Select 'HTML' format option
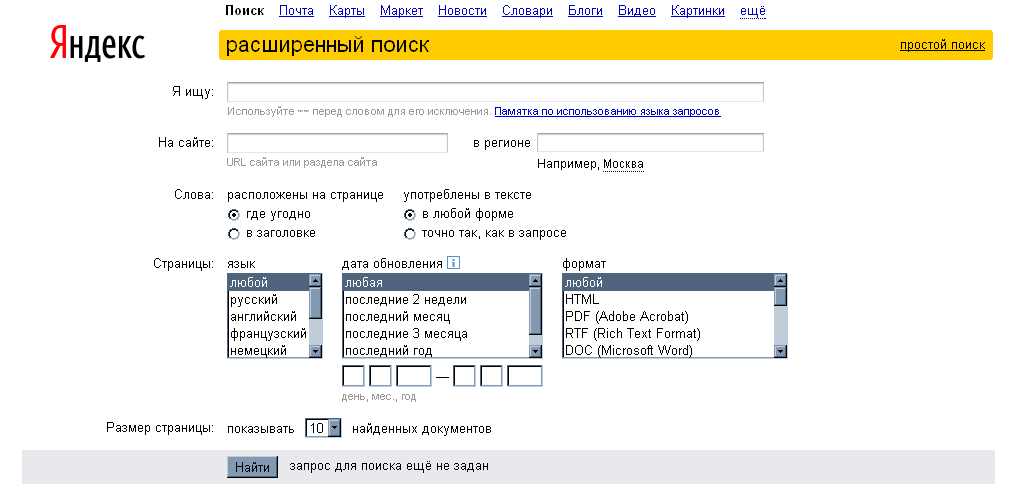This screenshot has height=492, width=1032. click(x=669, y=300)
